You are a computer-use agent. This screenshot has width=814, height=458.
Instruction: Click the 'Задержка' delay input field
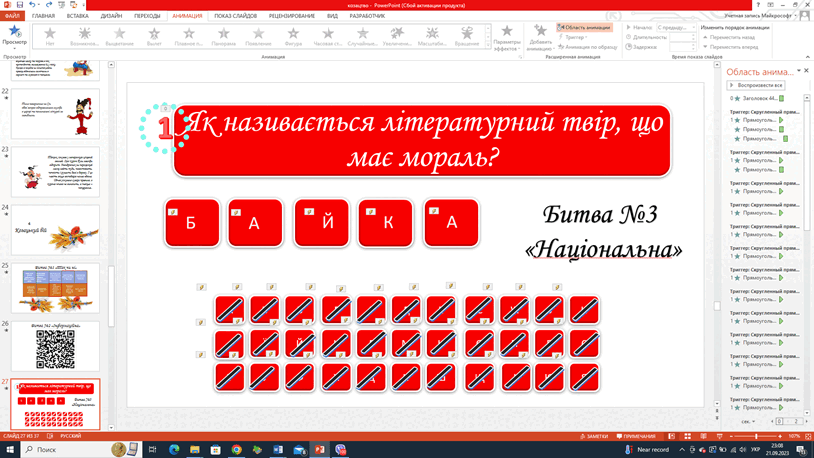pos(682,47)
